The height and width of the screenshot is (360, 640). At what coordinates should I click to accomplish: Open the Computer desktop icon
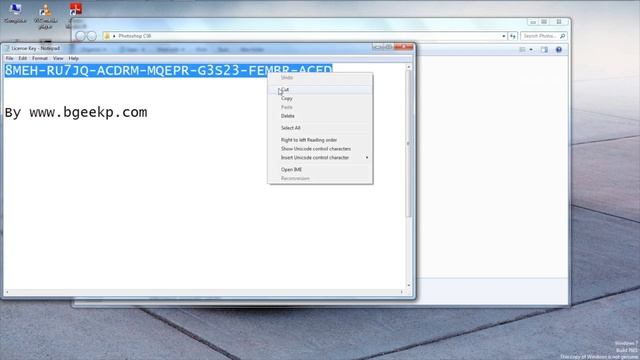click(x=15, y=13)
